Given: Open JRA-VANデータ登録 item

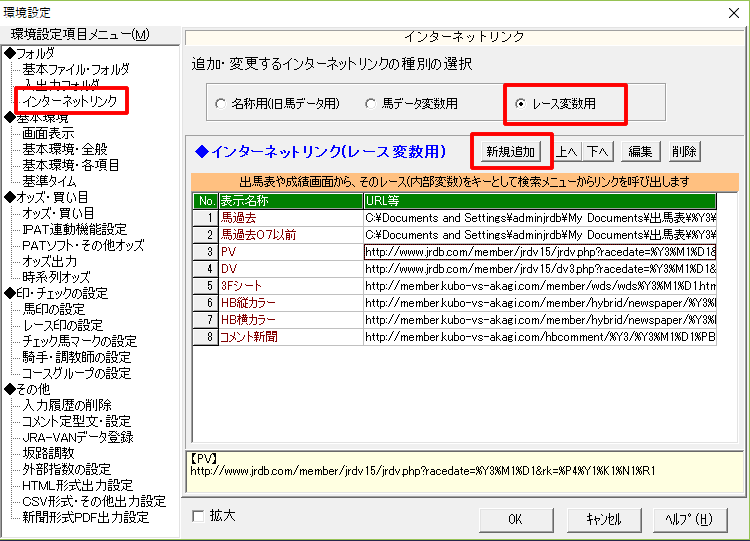Looking at the screenshot, I should coord(78,437).
